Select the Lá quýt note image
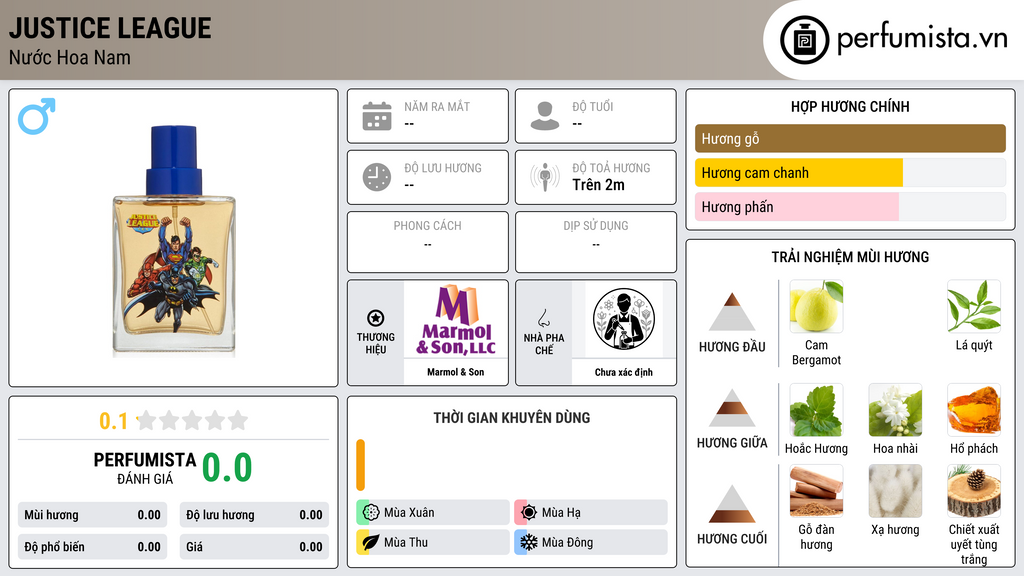The height and width of the screenshot is (576, 1024). point(974,306)
